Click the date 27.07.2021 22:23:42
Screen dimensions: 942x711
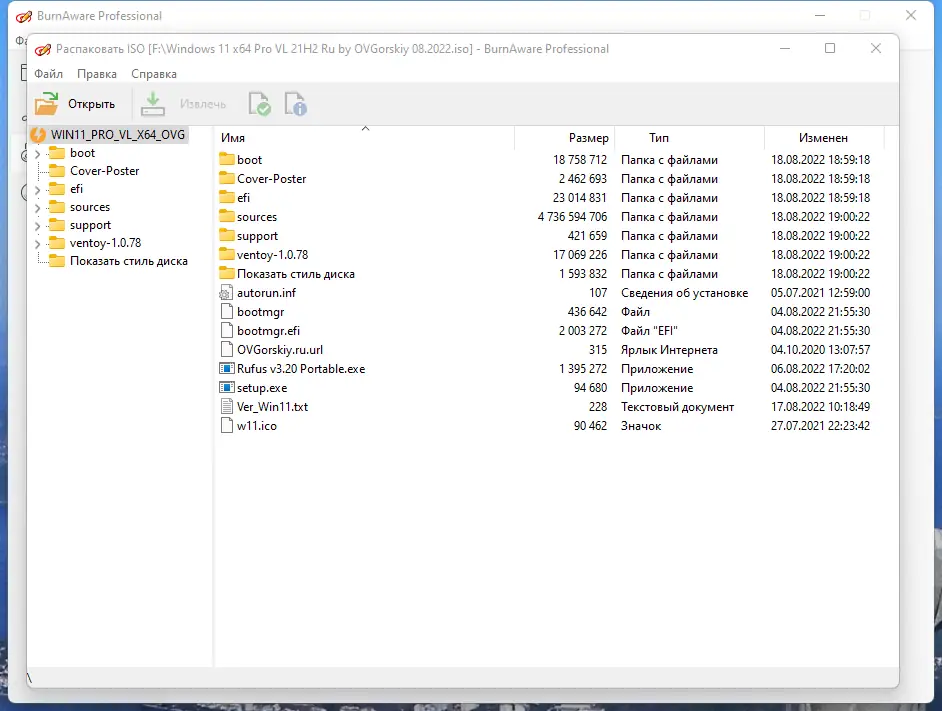[820, 426]
